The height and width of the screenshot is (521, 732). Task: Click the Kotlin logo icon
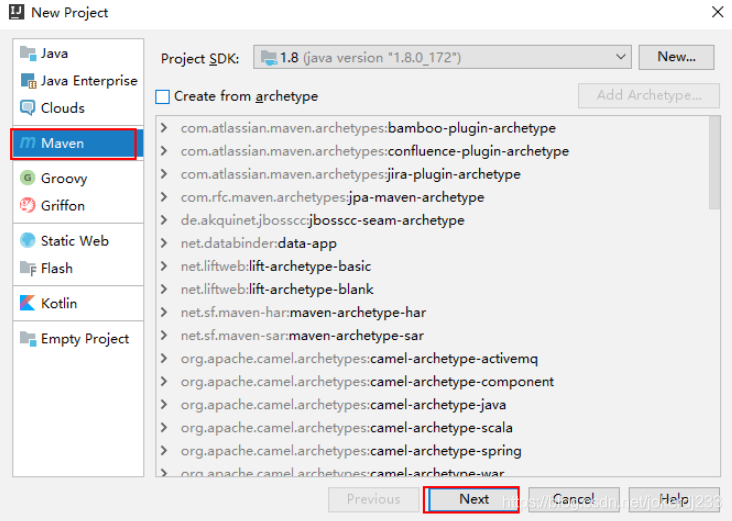coord(28,303)
